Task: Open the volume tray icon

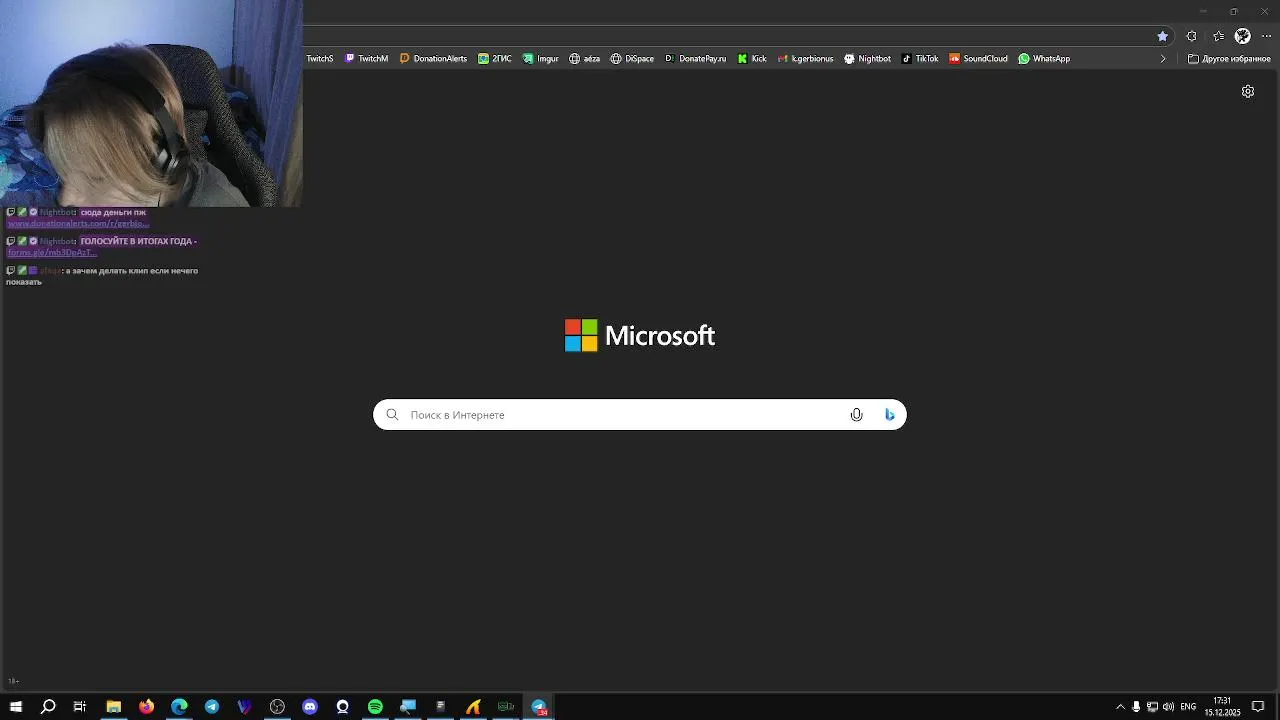Action: [1168, 707]
